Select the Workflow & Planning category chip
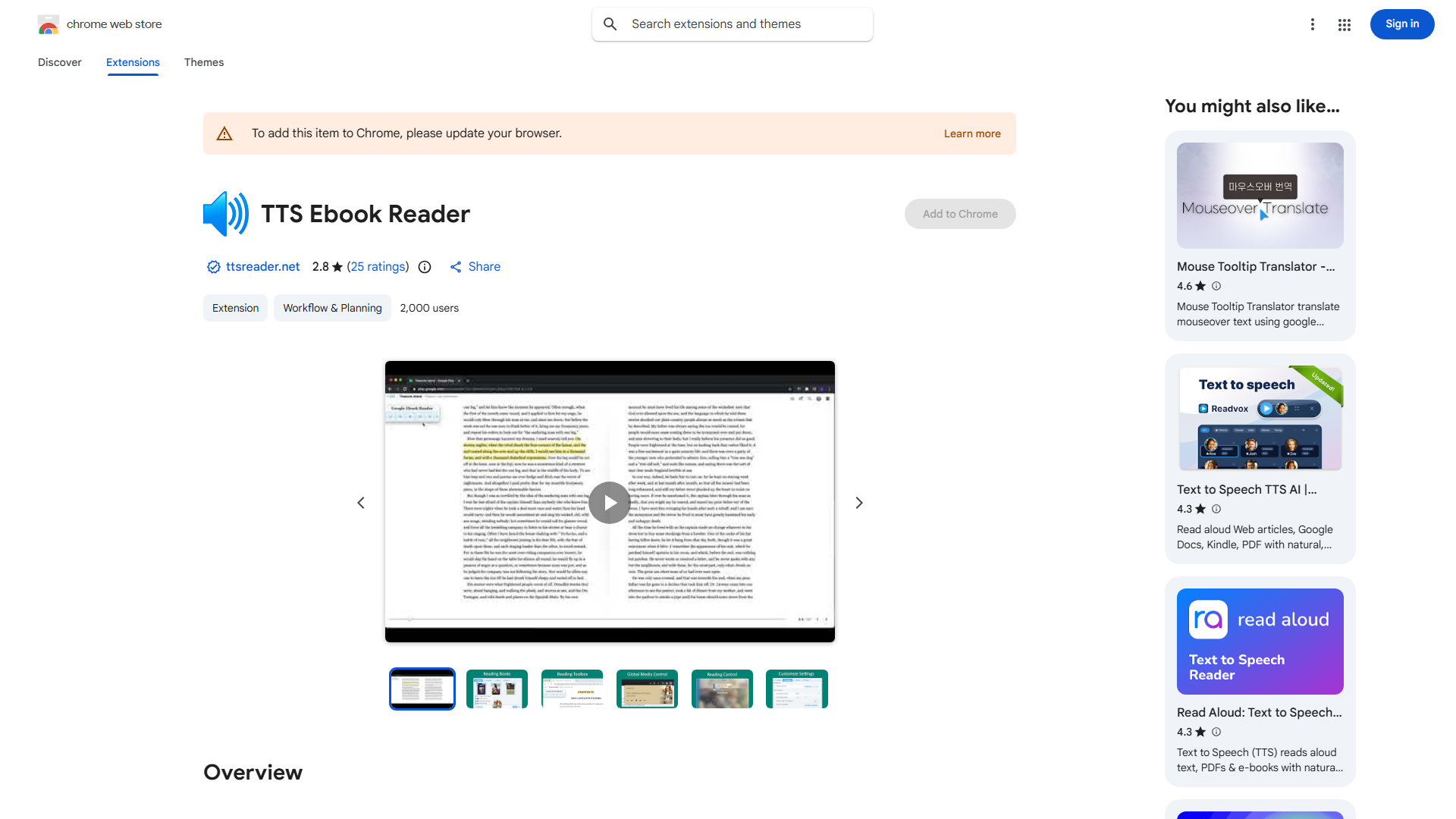This screenshot has height=819, width=1456. click(332, 308)
